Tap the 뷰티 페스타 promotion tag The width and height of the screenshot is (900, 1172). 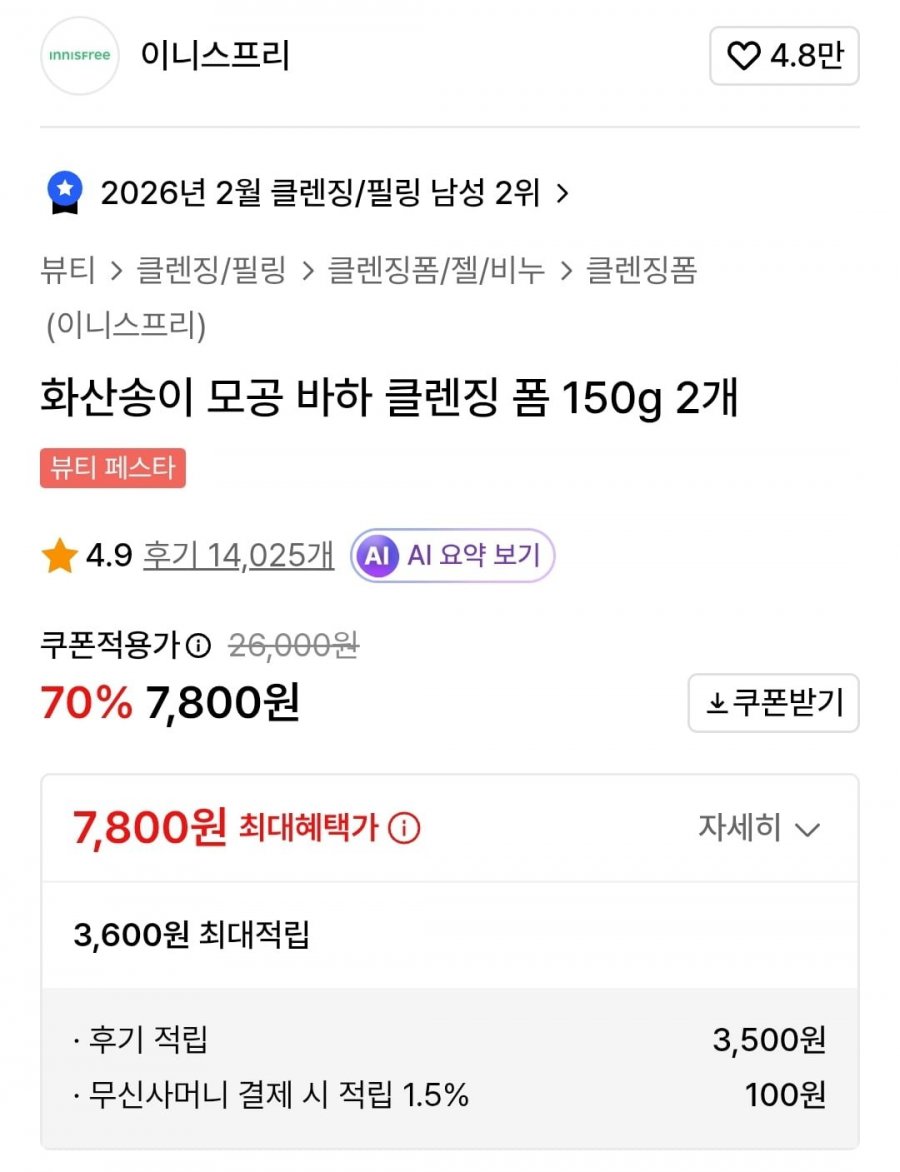[113, 468]
